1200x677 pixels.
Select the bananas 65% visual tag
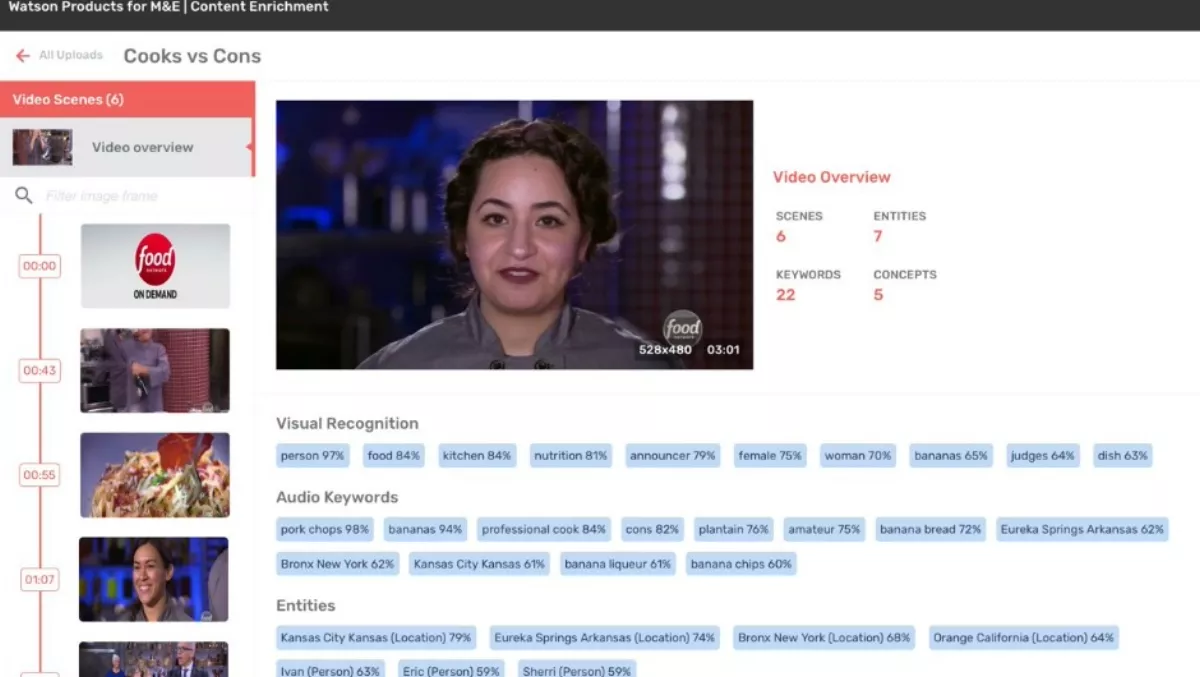pyautogui.click(x=951, y=456)
